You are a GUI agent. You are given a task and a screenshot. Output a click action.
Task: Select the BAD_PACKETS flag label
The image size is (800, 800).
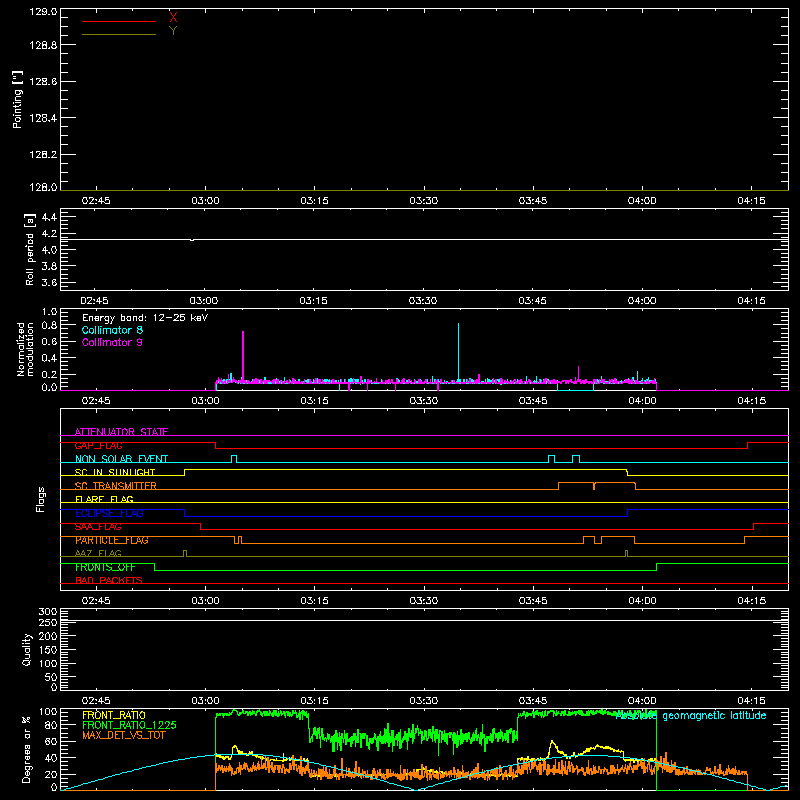109,580
